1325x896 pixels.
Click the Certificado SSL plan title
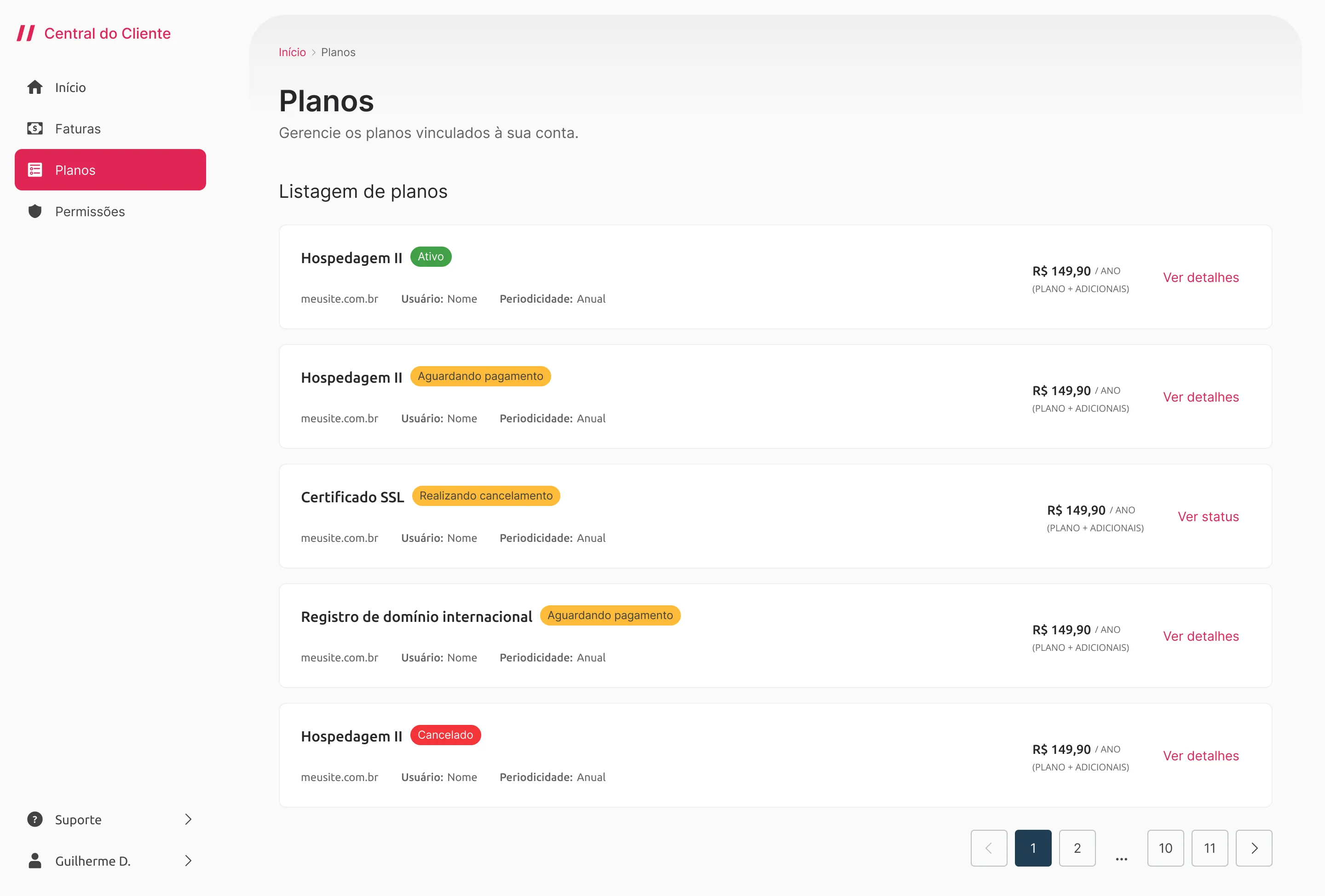coord(352,497)
